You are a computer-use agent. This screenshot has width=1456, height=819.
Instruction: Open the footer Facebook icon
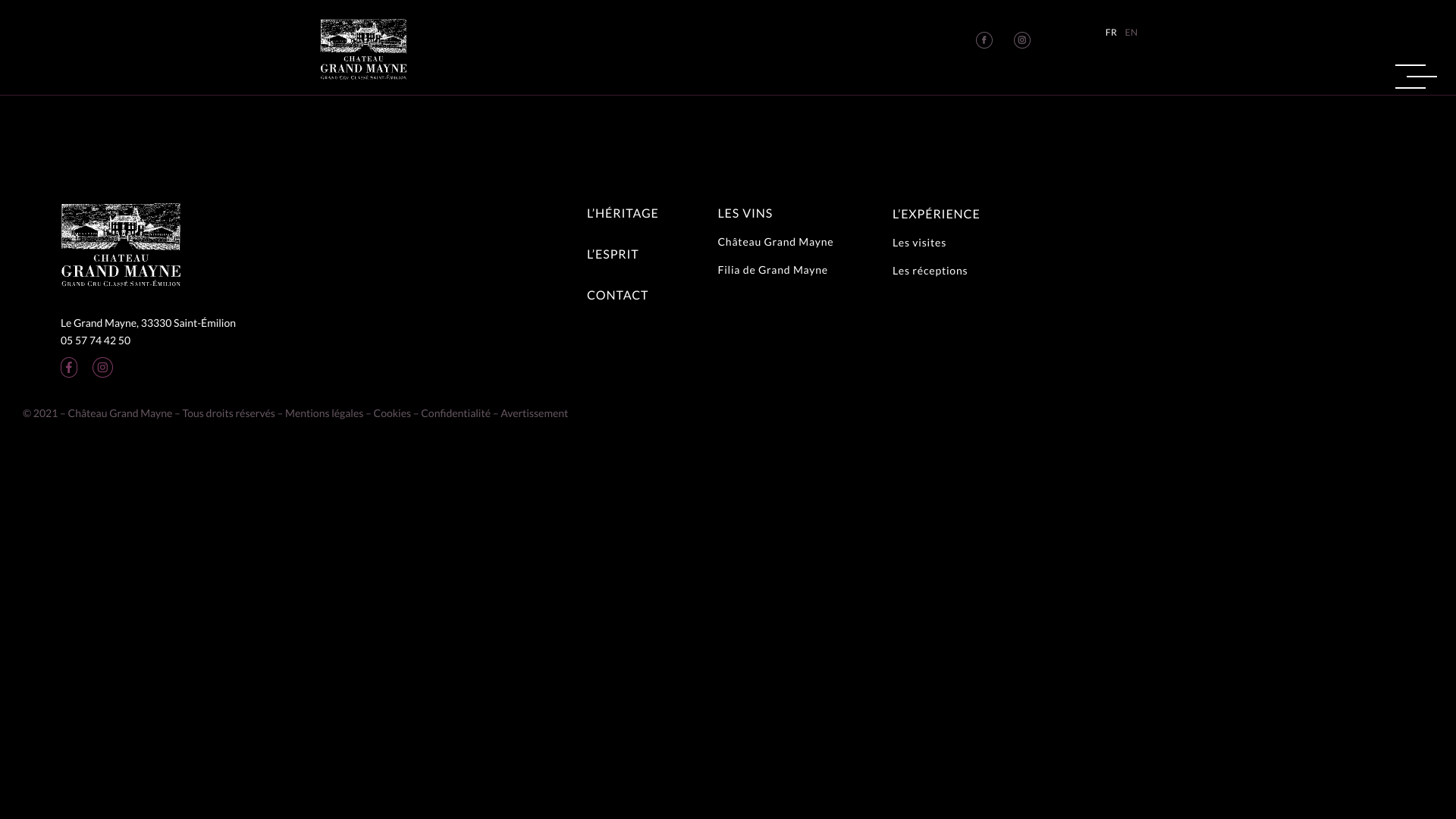tap(69, 368)
